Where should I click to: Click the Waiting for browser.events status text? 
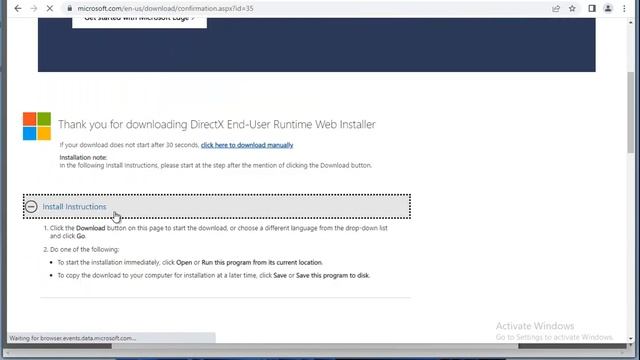[x=72, y=338]
